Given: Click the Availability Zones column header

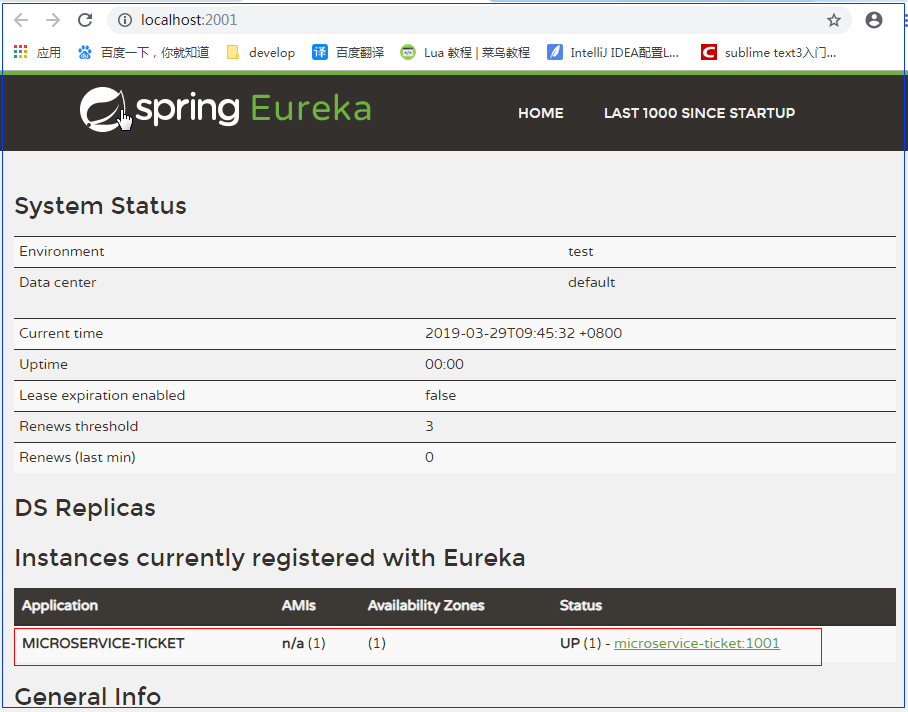Looking at the screenshot, I should [x=426, y=605].
